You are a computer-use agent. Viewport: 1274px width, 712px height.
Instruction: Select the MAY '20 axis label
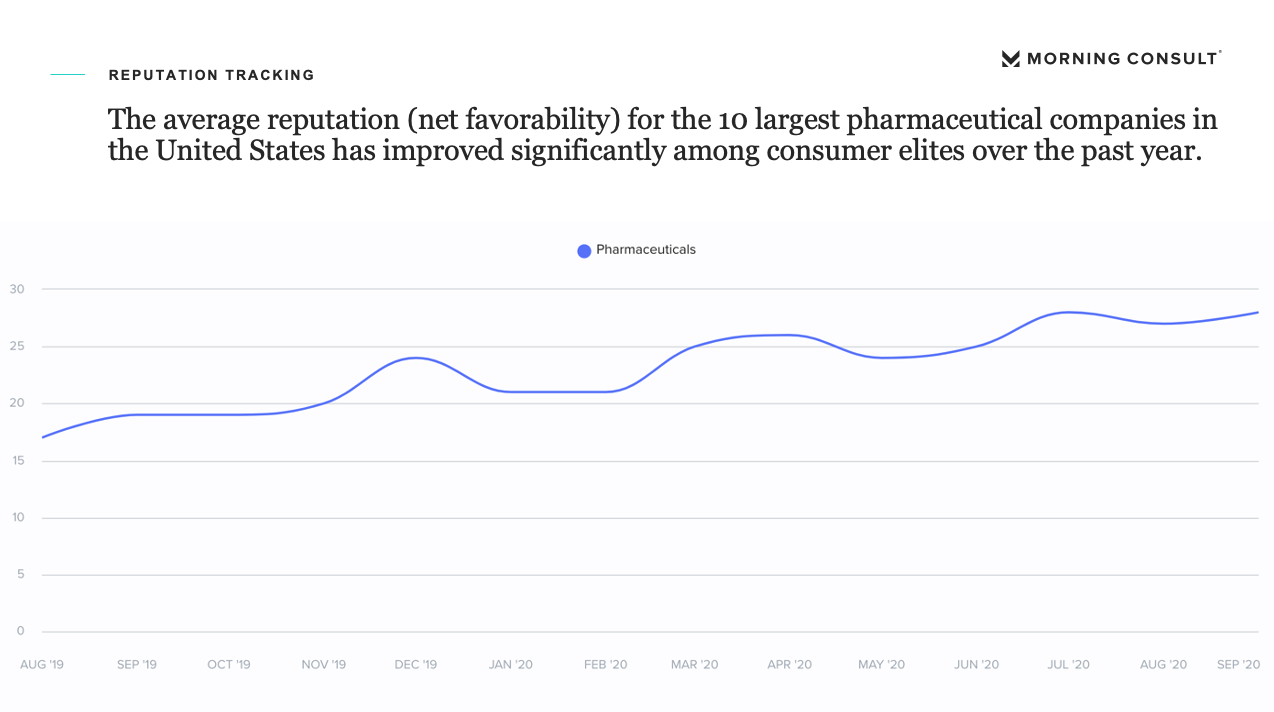click(881, 665)
